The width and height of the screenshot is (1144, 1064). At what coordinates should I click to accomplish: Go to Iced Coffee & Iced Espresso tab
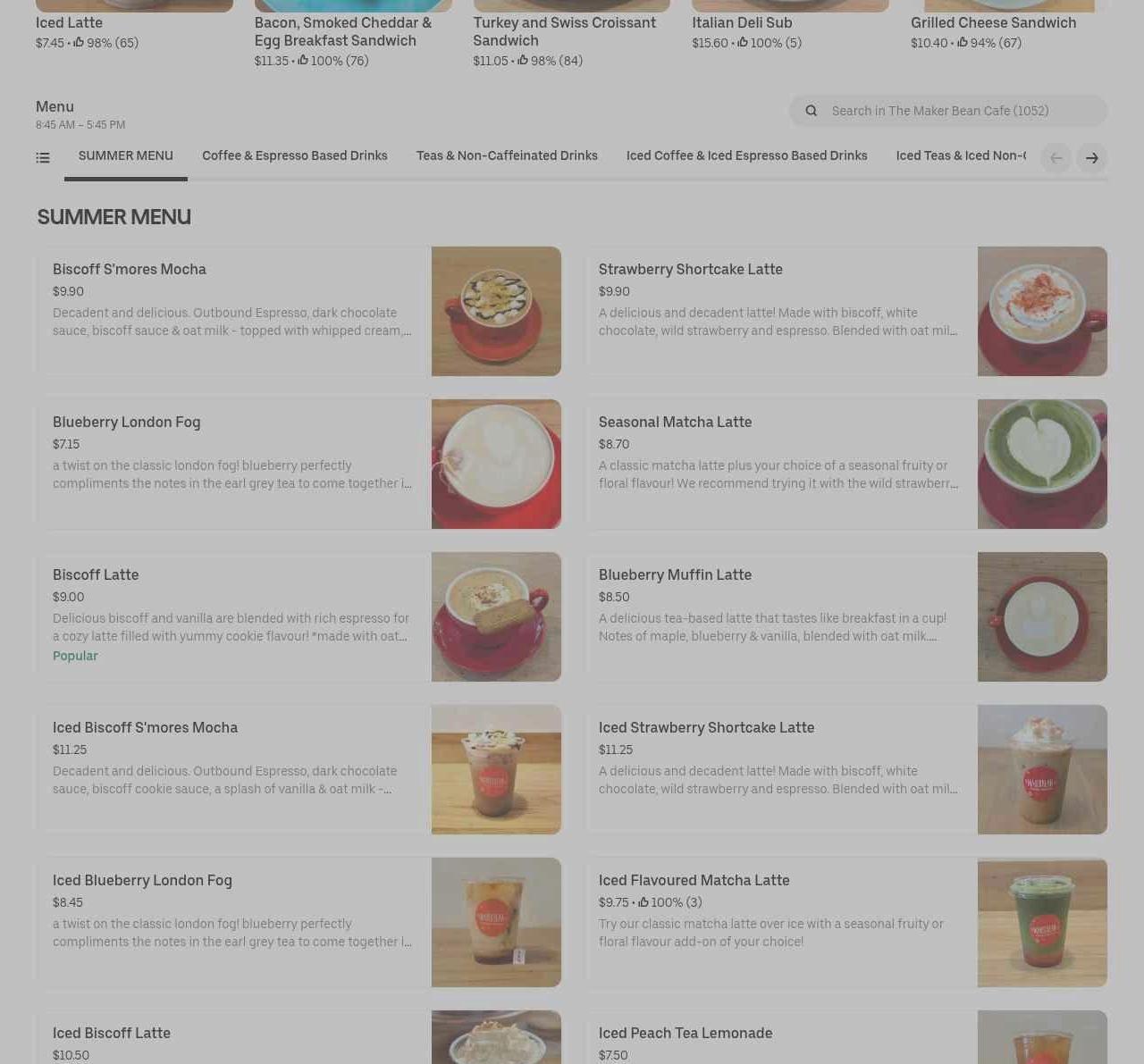[747, 155]
